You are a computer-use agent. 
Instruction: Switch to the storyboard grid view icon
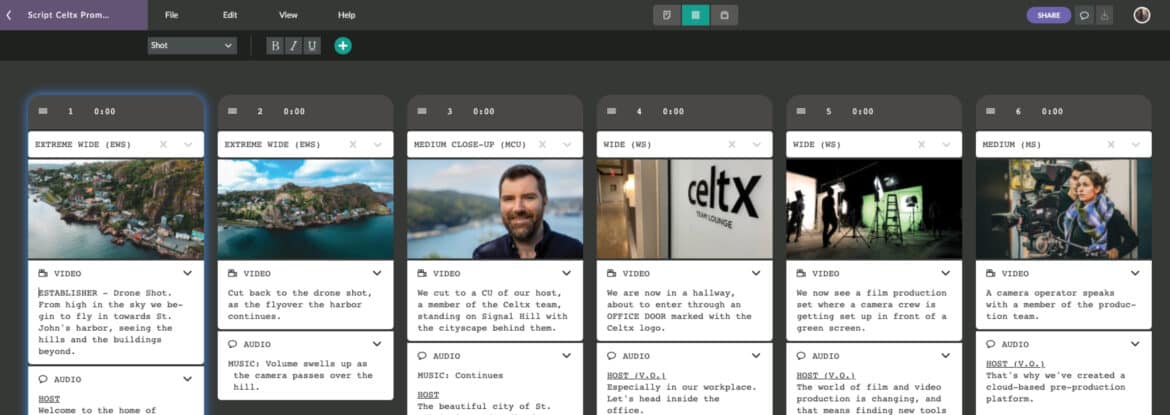pyautogui.click(x=695, y=15)
